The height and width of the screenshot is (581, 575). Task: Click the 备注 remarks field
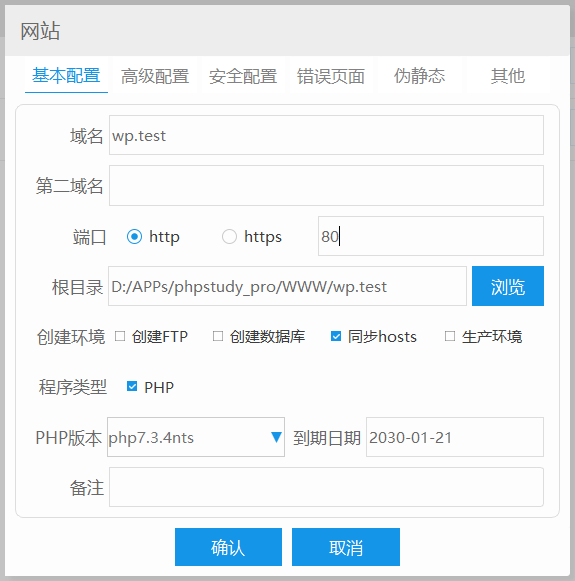pyautogui.click(x=326, y=487)
